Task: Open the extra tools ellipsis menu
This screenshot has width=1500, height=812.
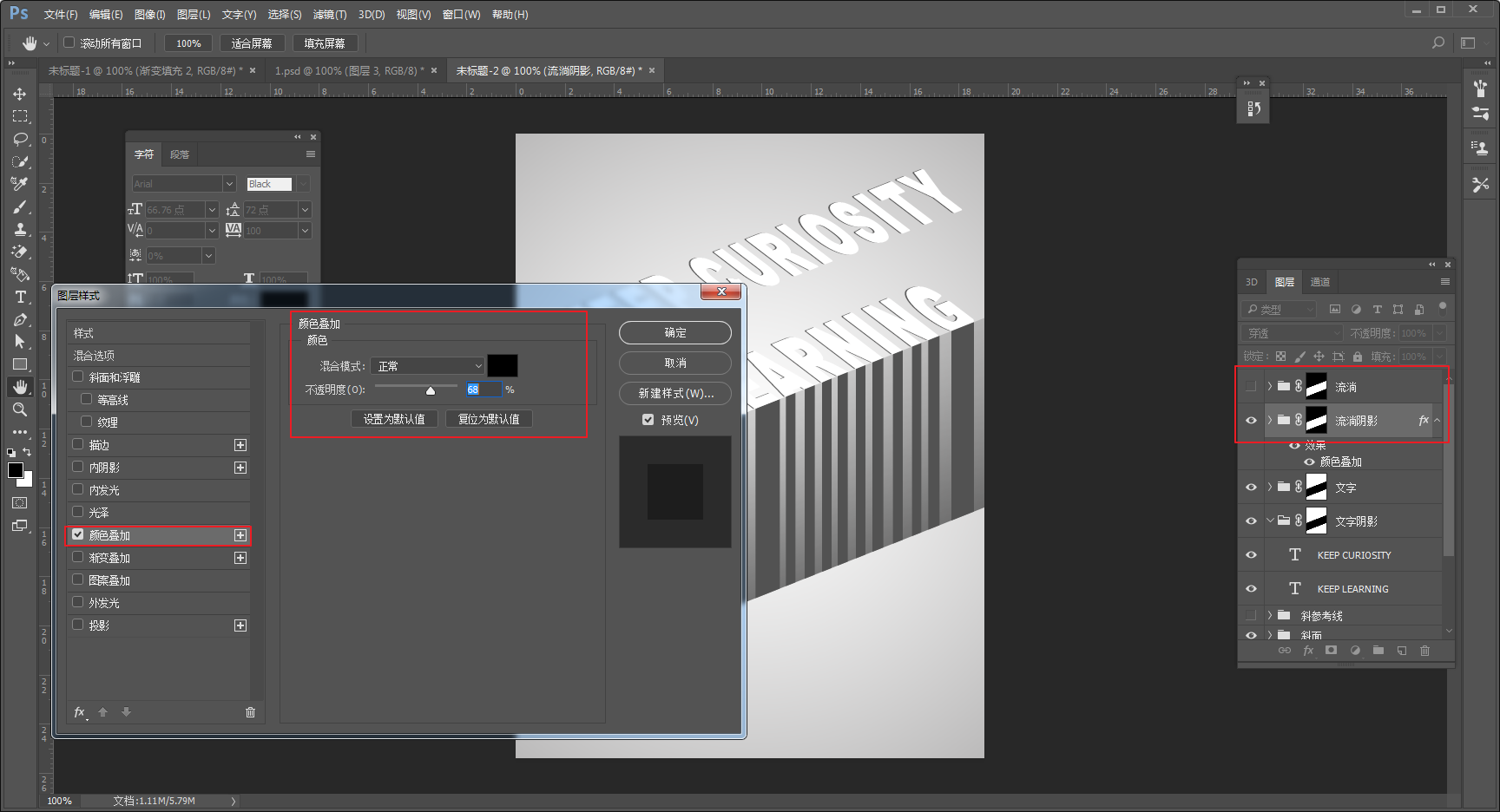Action: (20, 431)
